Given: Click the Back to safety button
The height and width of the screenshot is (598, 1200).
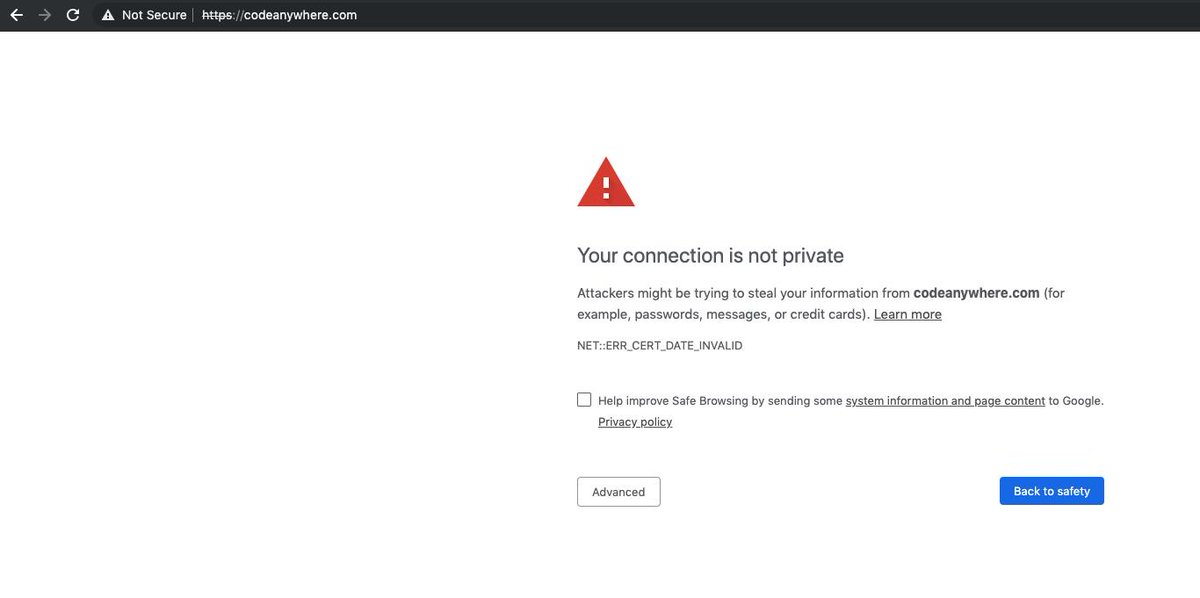Looking at the screenshot, I should pos(1052,491).
